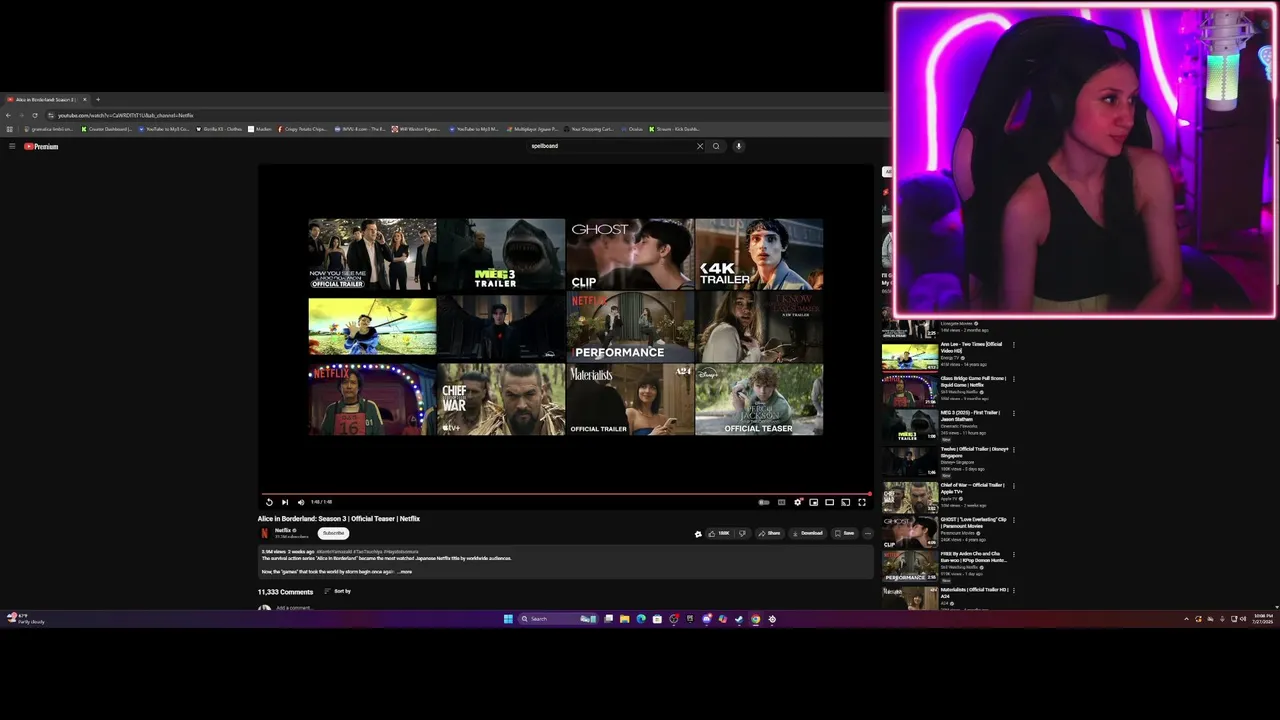Toggle the autoplay switch
1280x720 pixels.
click(764, 502)
